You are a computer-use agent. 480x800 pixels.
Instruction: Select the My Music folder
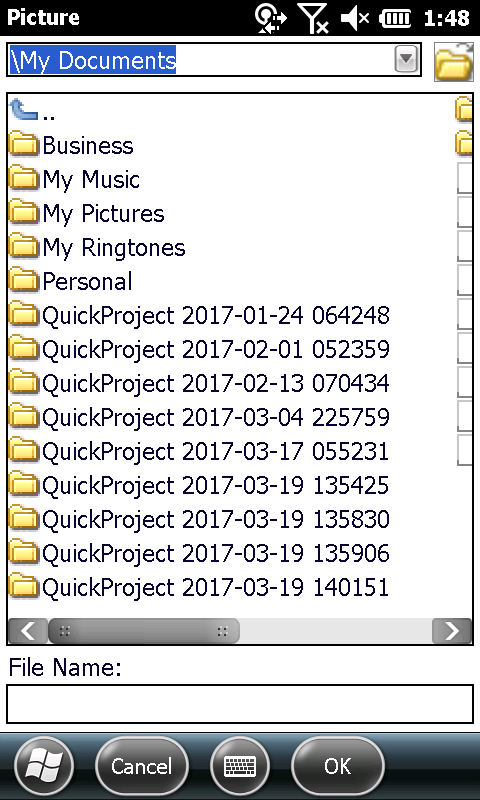pyautogui.click(x=74, y=180)
